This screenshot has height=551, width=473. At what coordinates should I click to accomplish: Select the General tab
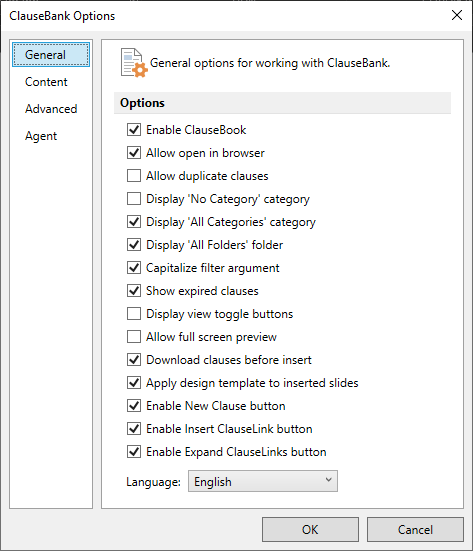click(51, 55)
